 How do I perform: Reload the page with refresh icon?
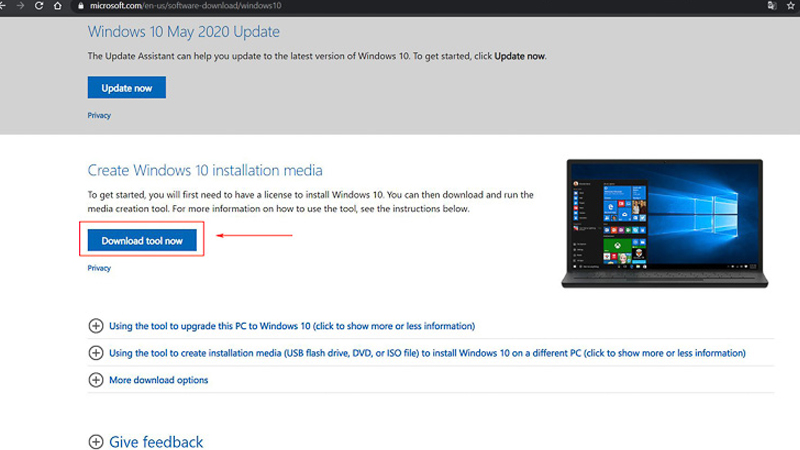[38, 6]
